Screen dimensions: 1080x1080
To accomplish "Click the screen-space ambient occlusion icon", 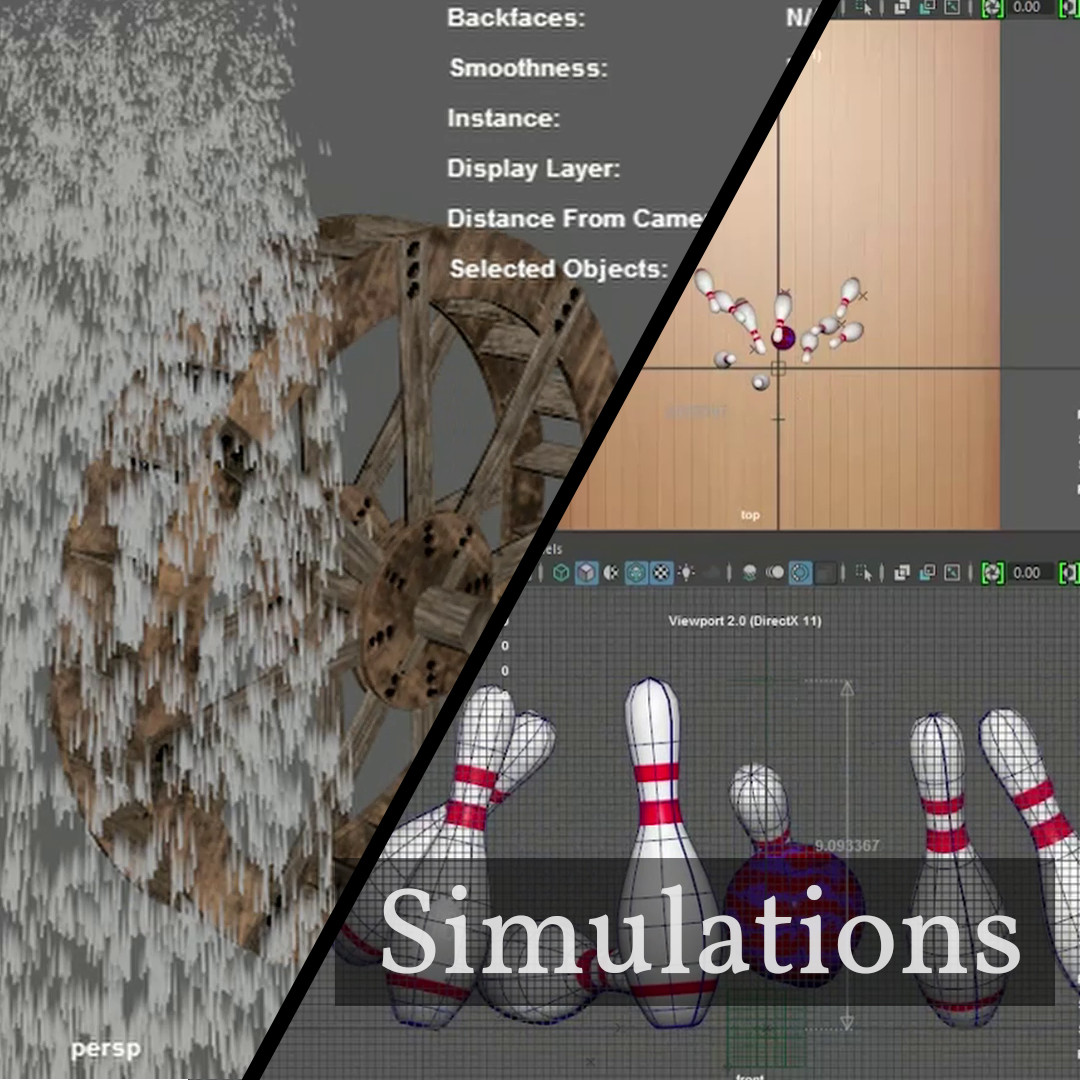I will (749, 572).
